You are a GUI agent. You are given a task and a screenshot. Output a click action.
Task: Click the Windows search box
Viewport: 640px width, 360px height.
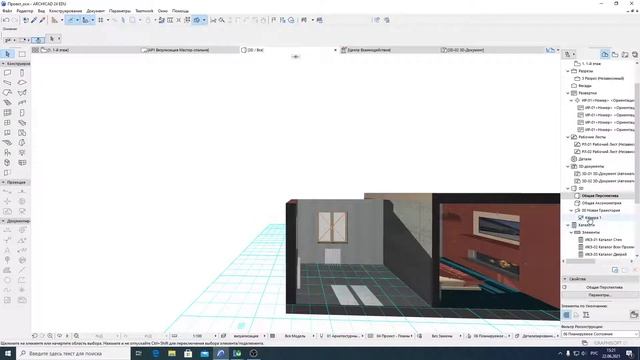pos(73,353)
